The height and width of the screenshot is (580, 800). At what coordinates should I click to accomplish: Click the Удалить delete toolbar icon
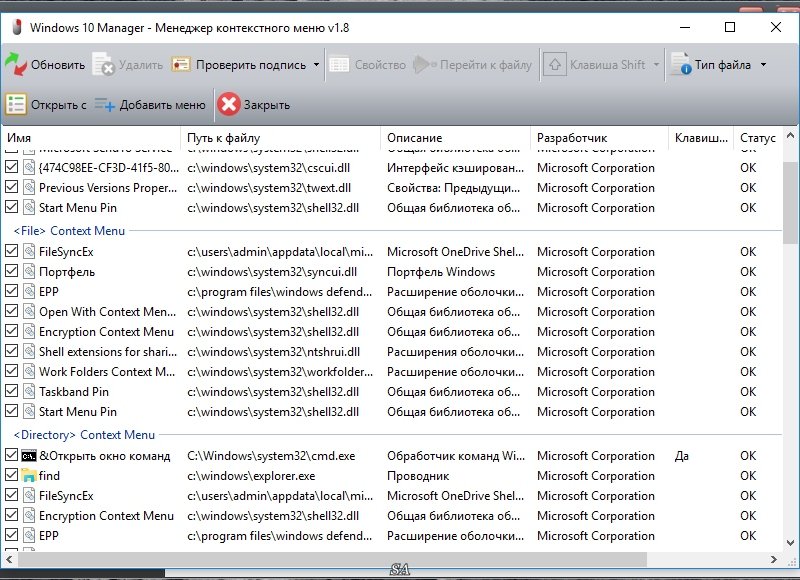(104, 65)
